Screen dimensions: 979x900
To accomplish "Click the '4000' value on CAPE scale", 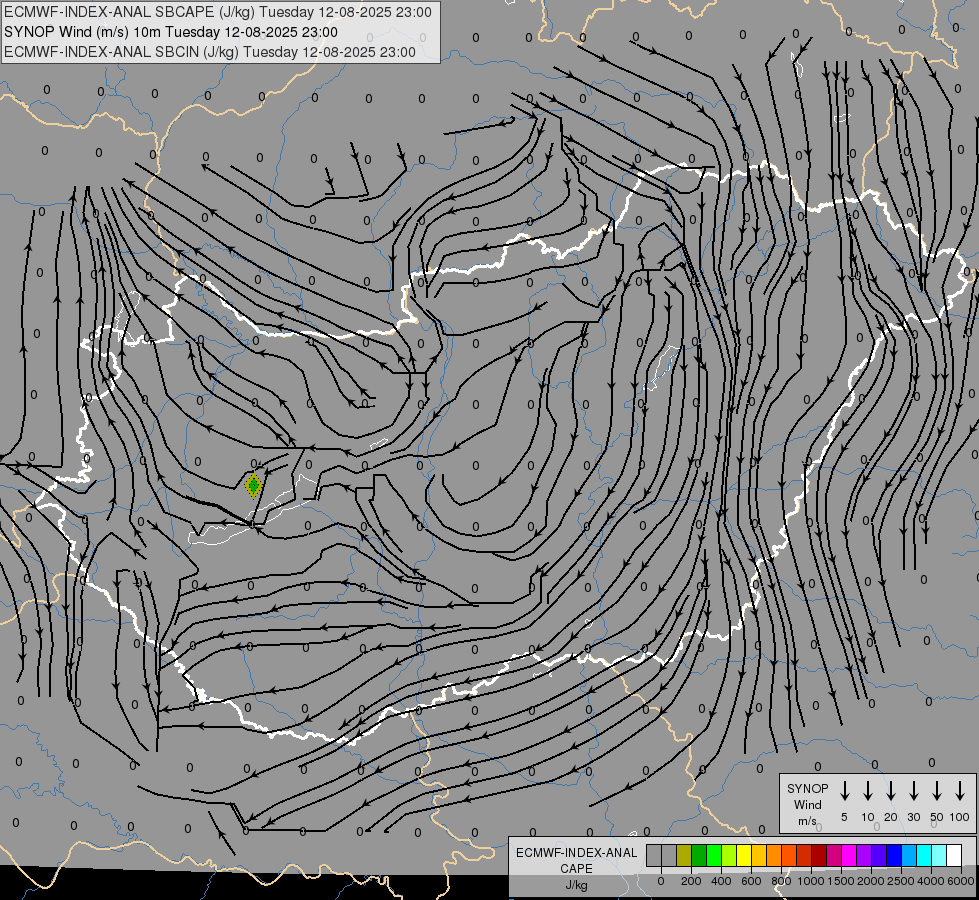I will pyautogui.click(x=931, y=881).
